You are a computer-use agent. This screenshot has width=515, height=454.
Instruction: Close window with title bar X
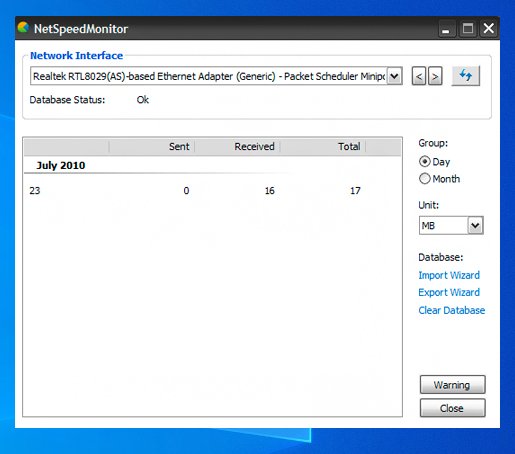489,29
